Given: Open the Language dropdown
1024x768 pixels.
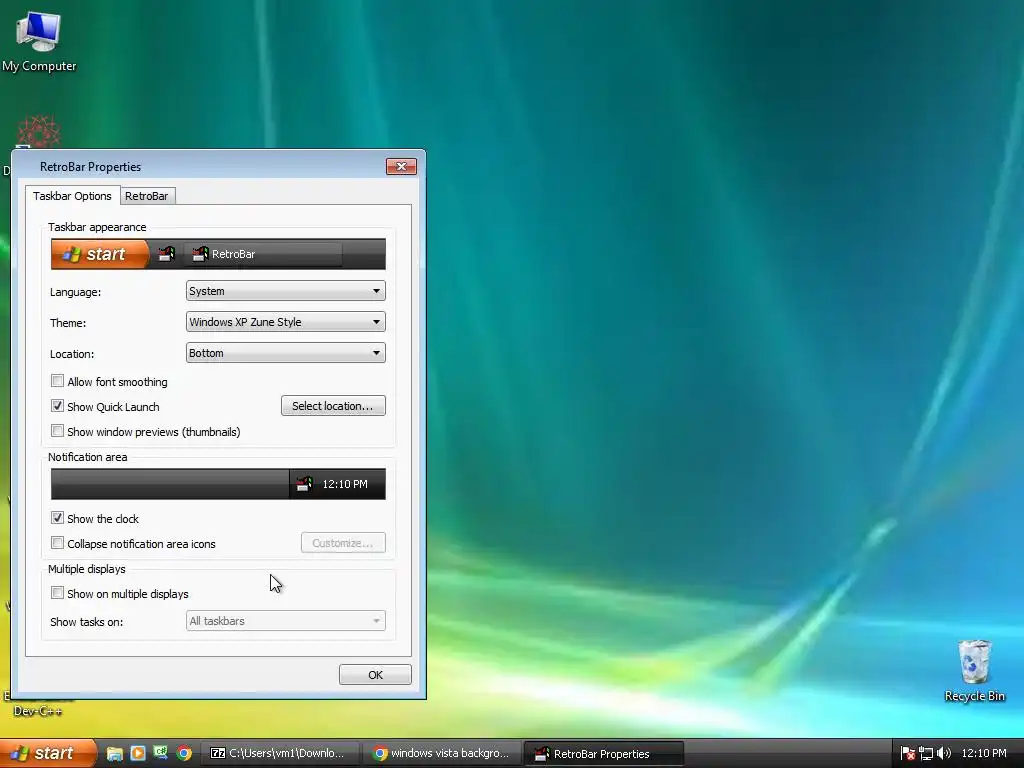Looking at the screenshot, I should pos(285,291).
